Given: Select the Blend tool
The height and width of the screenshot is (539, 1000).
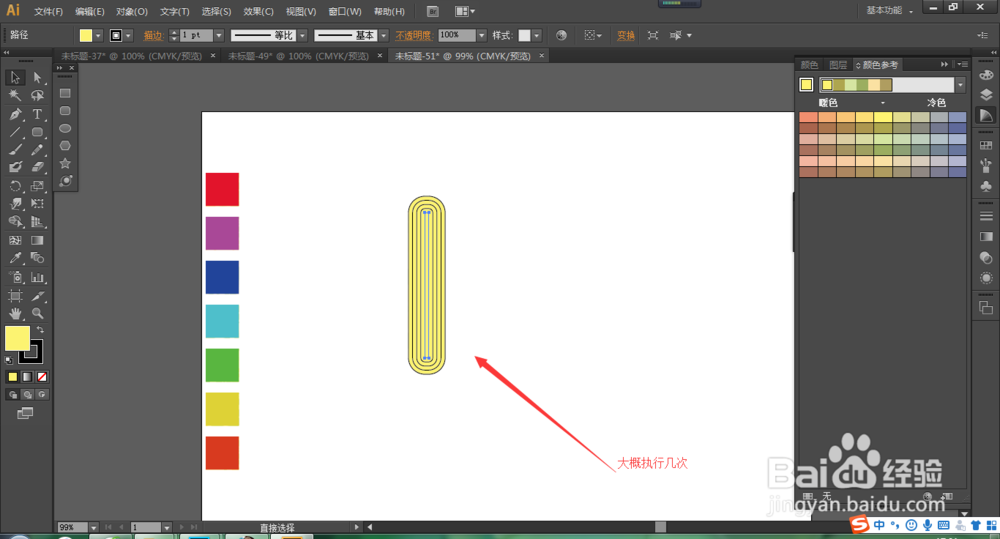Looking at the screenshot, I should click(37, 258).
